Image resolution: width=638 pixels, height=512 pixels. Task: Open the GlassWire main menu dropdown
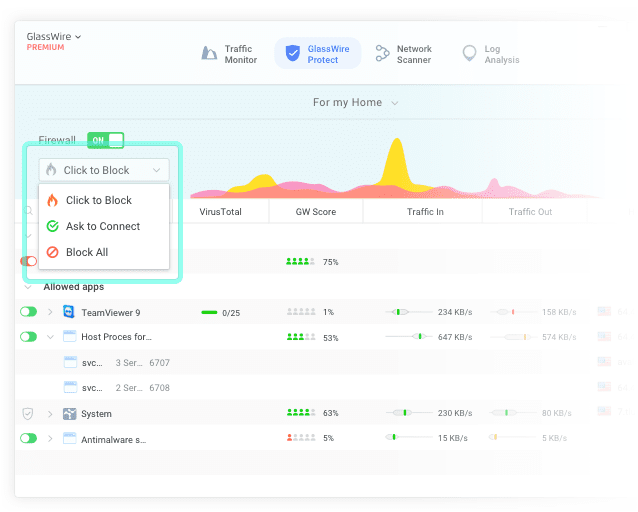tap(54, 37)
